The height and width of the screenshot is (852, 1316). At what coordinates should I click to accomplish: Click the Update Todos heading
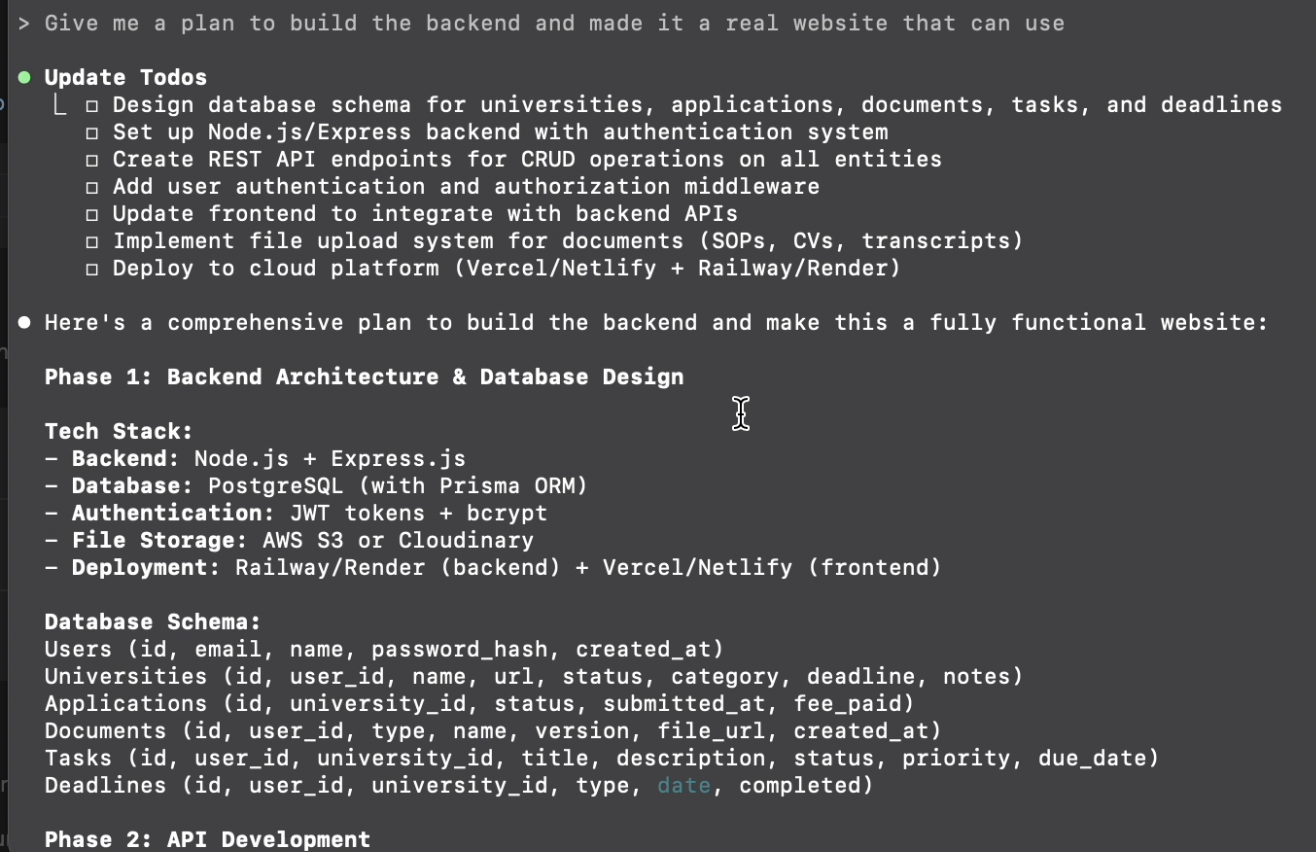click(x=126, y=77)
